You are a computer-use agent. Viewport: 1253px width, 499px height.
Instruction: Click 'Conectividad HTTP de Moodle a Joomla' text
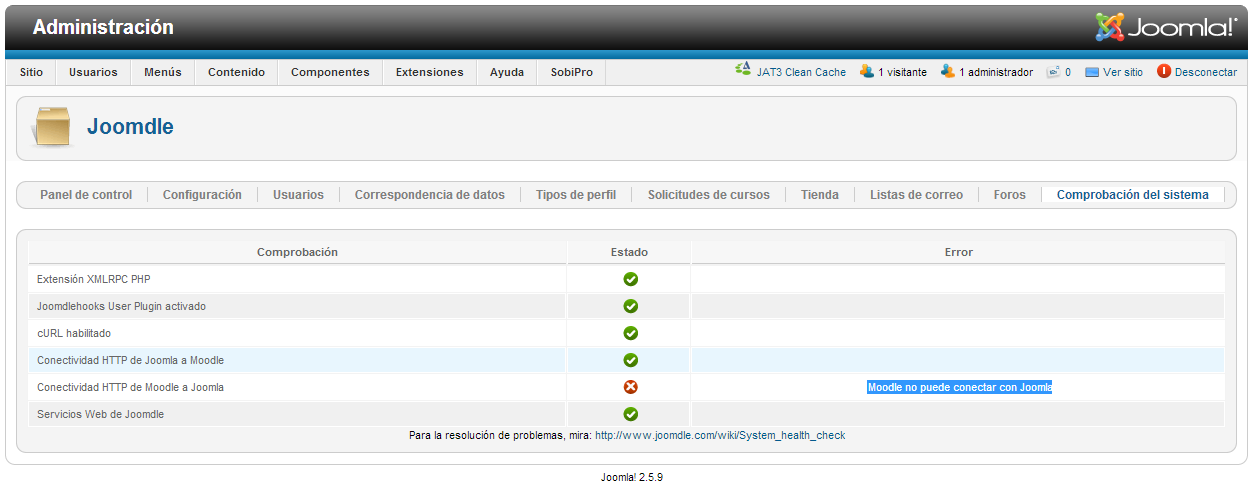[130, 387]
